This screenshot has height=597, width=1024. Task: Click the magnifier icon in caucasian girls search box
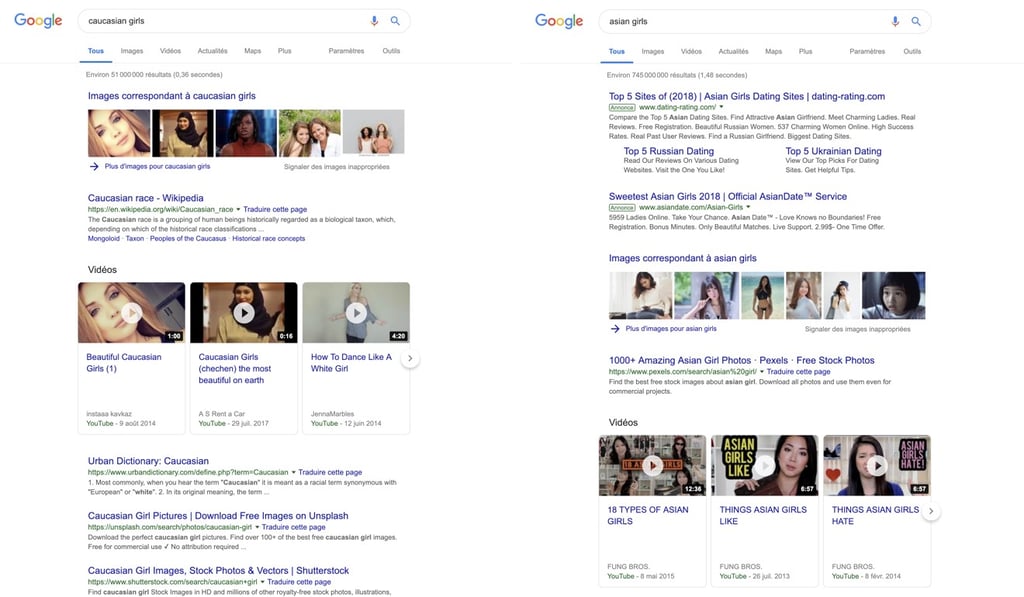click(x=395, y=21)
